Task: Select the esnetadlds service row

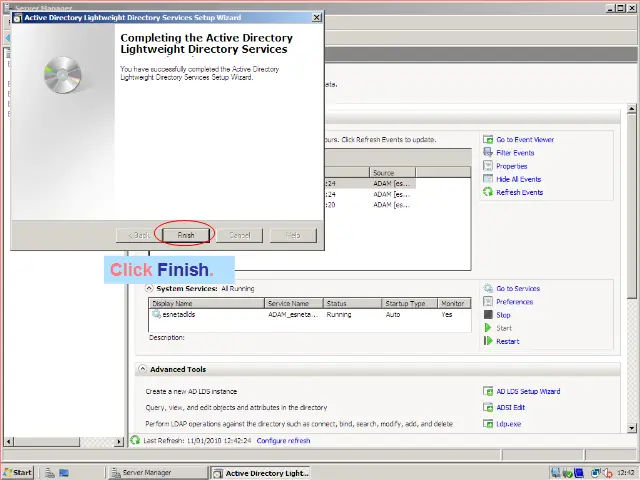Action: pos(181,315)
